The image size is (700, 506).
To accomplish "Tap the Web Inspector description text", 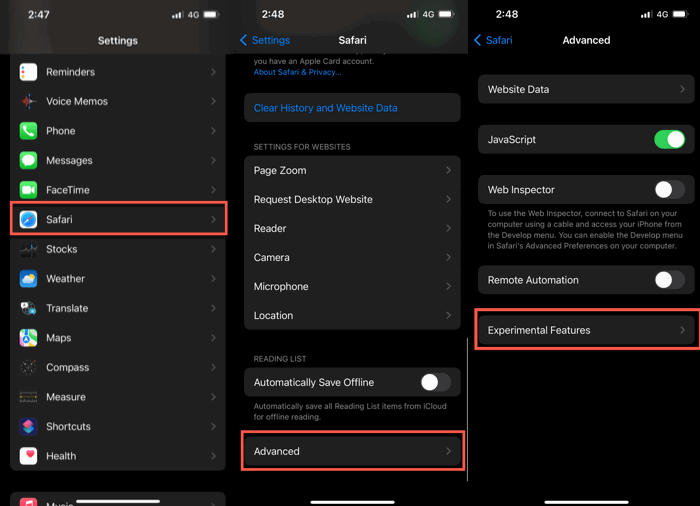I will [585, 230].
